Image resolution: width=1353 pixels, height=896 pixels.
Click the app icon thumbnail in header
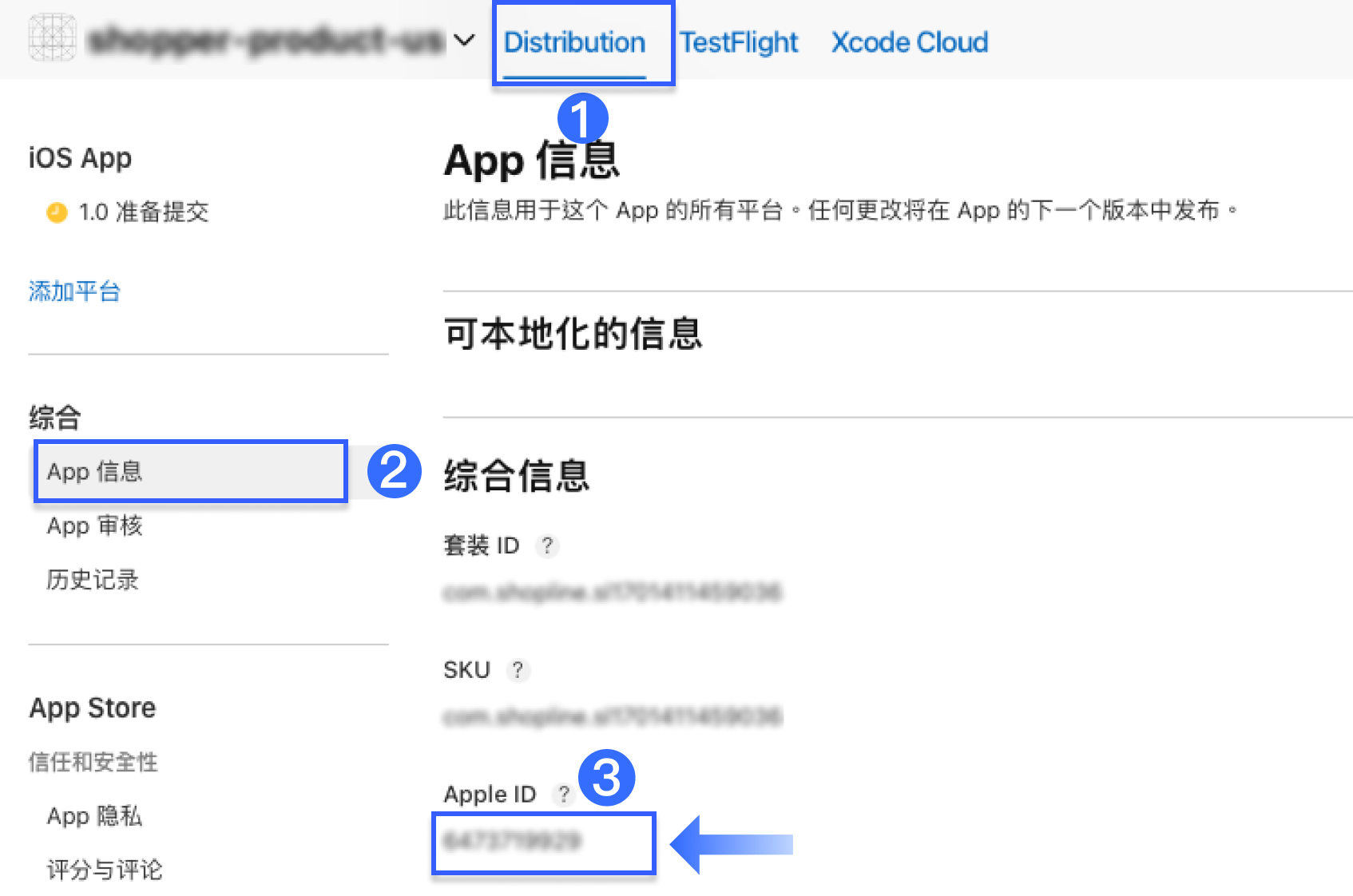(x=53, y=38)
